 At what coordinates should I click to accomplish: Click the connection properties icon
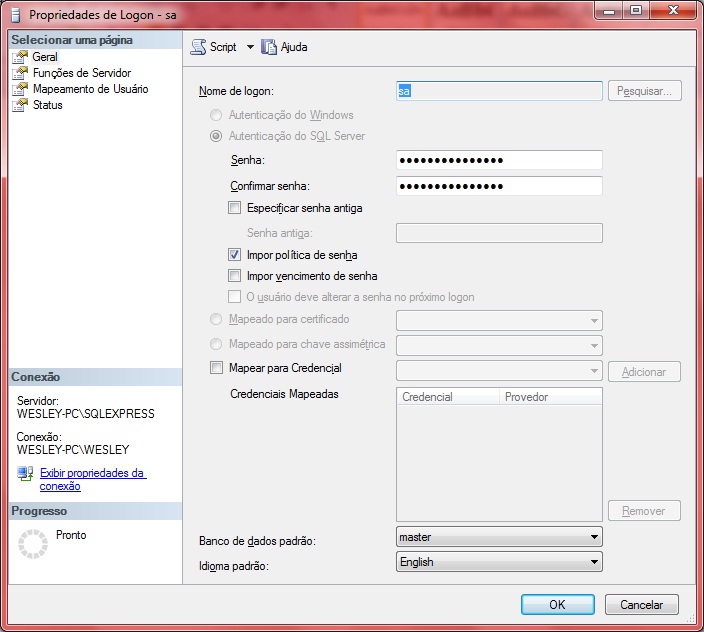(x=26, y=473)
